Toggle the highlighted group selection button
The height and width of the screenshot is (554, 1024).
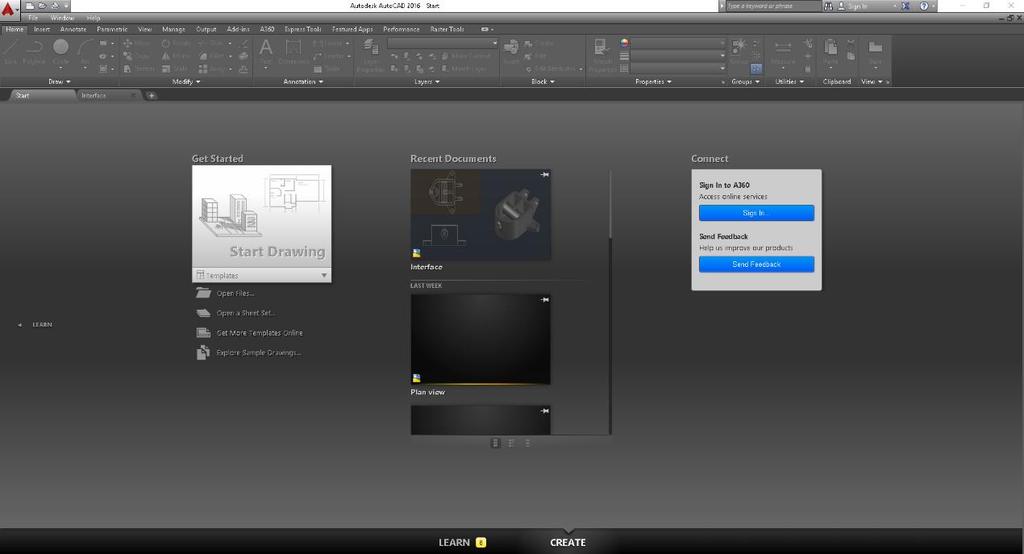[756, 68]
